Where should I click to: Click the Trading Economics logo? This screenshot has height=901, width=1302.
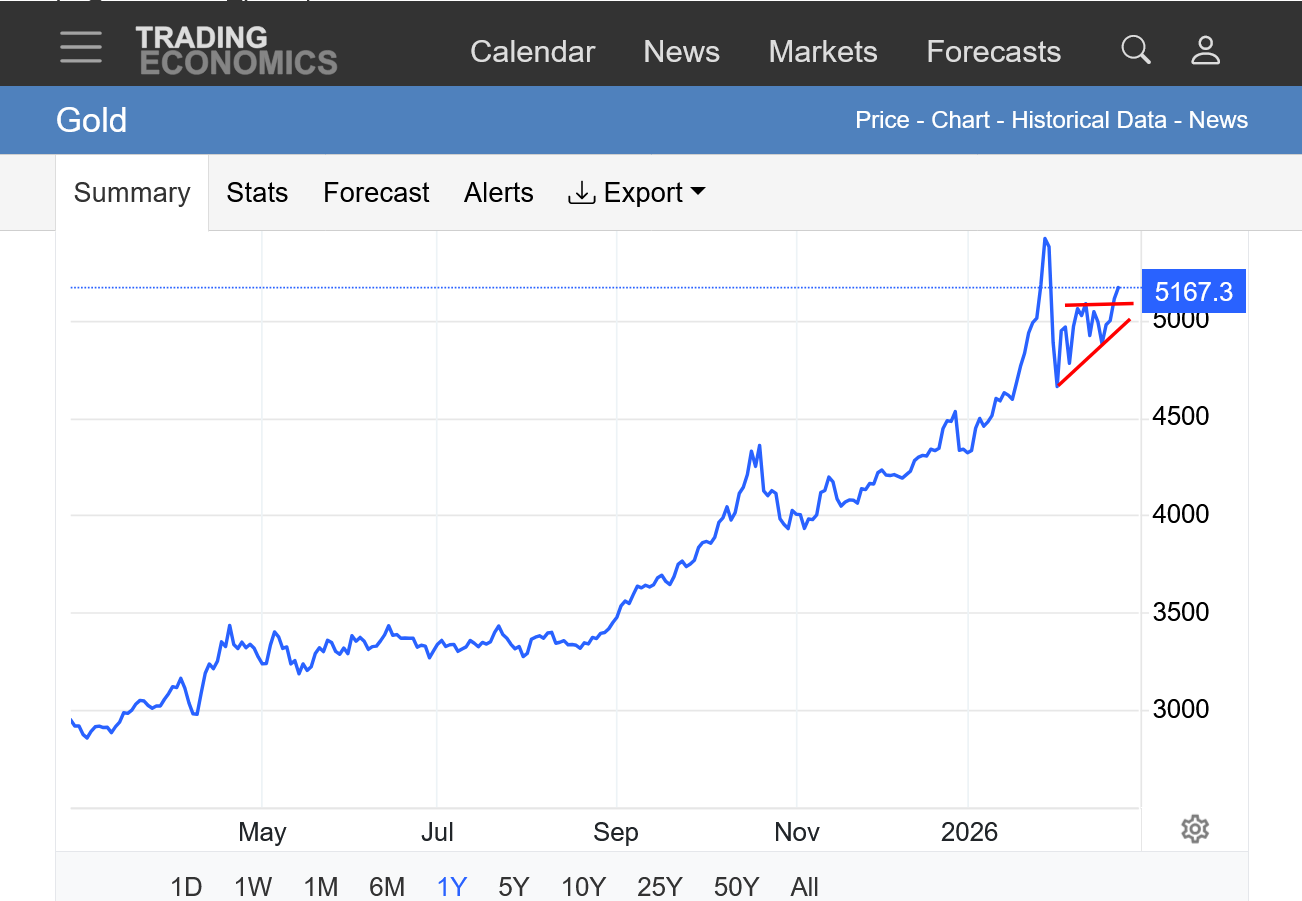[x=236, y=50]
